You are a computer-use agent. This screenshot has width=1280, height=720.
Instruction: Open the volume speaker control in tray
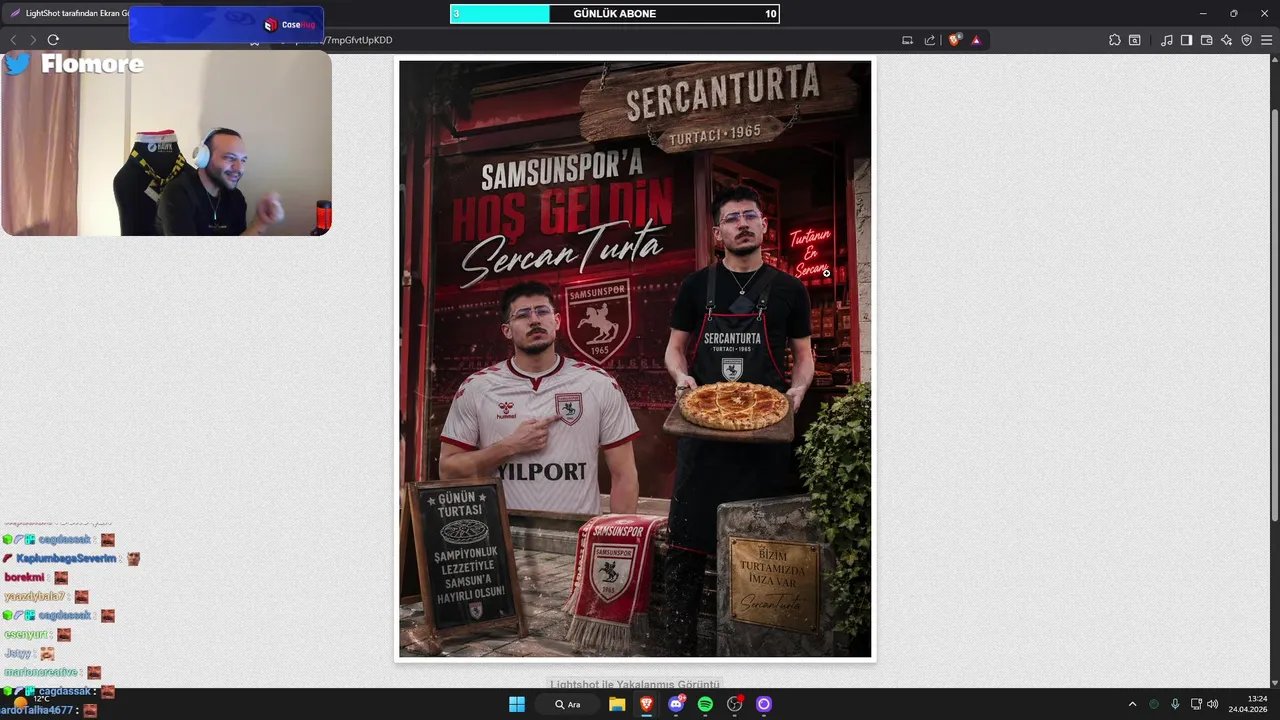click(1213, 704)
